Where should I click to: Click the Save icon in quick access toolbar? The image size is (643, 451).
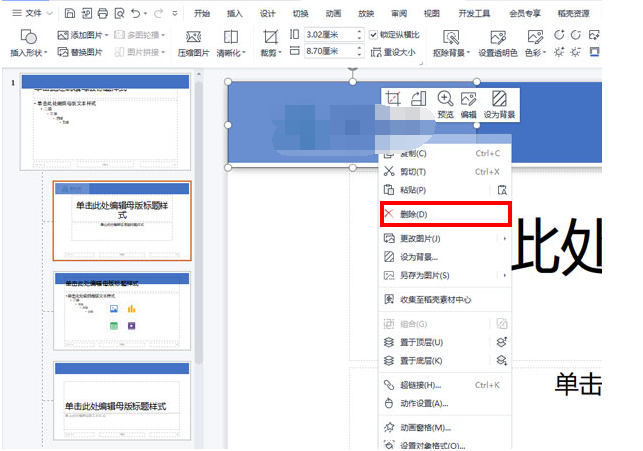click(x=70, y=13)
